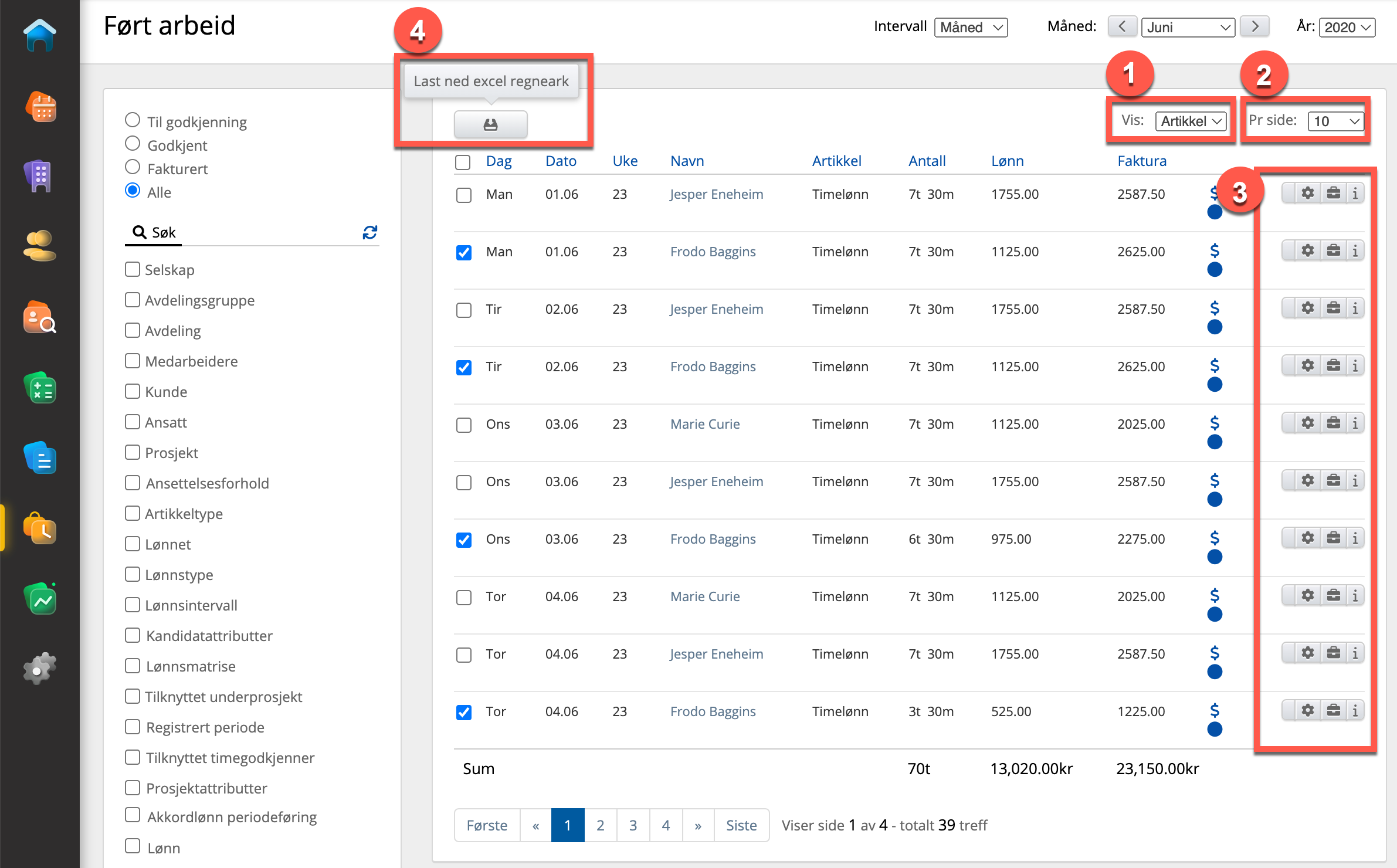Open the sidebar settings gear icon
This screenshot has height=868, width=1397.
(39, 668)
